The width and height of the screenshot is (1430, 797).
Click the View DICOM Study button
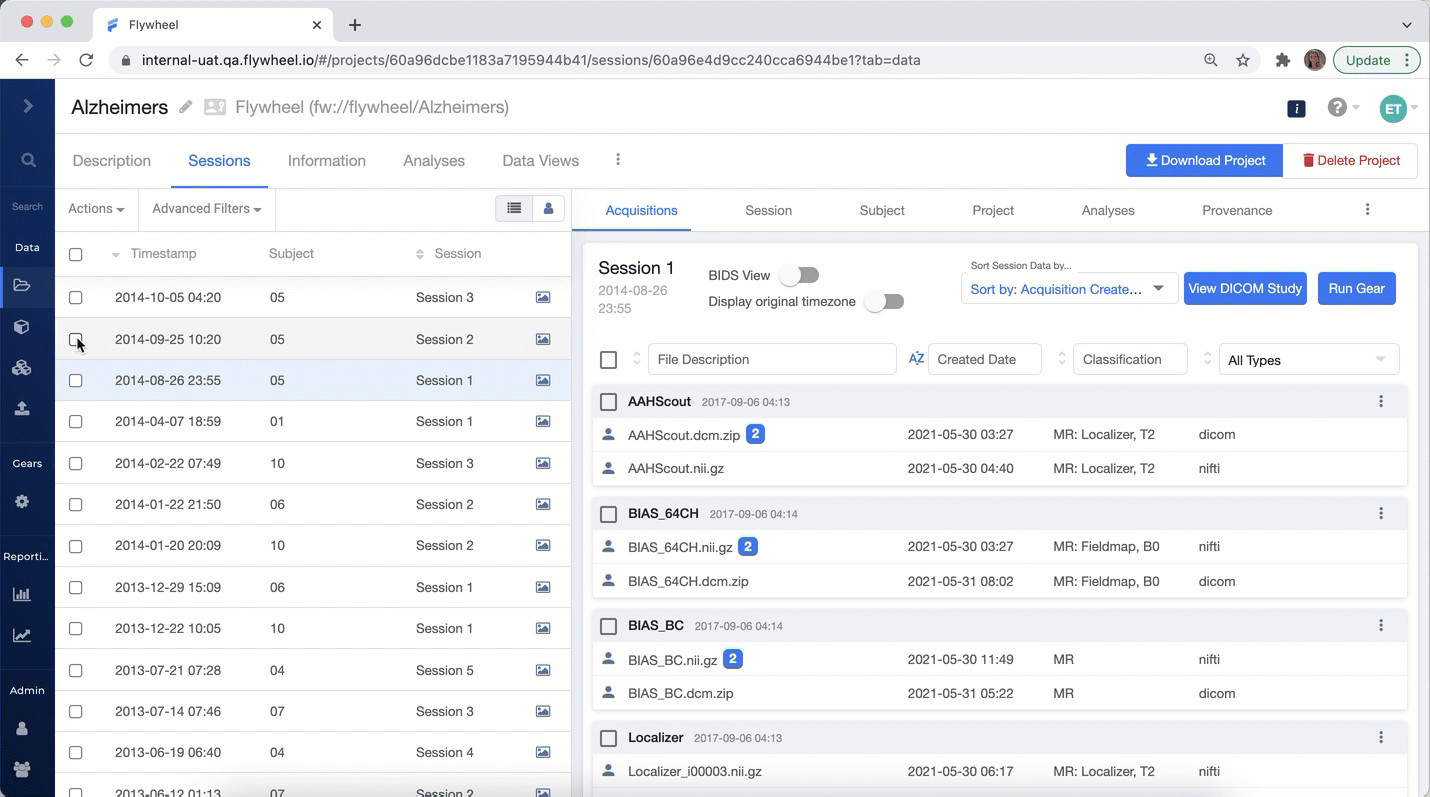click(1245, 288)
